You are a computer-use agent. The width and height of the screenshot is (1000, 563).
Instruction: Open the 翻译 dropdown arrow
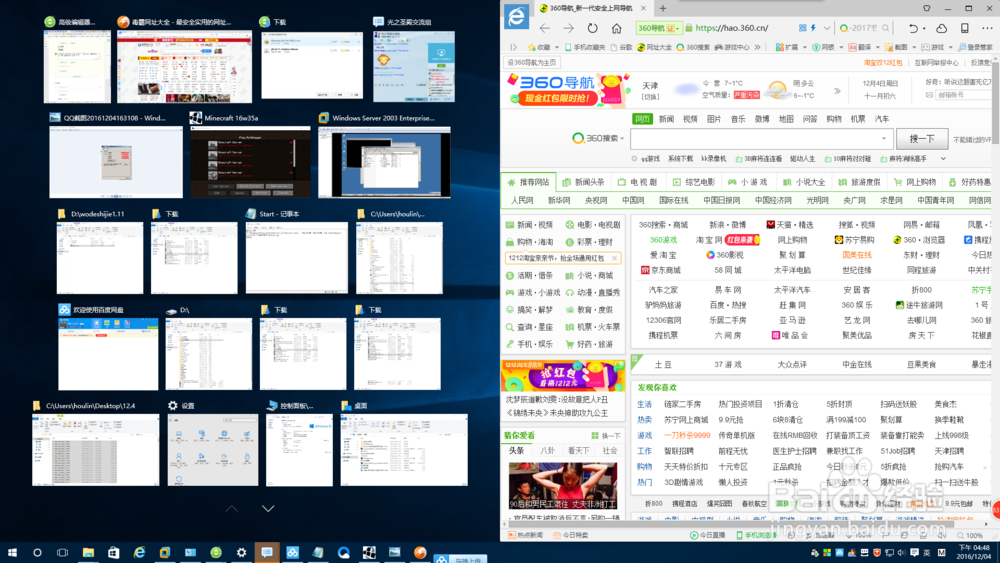point(878,47)
